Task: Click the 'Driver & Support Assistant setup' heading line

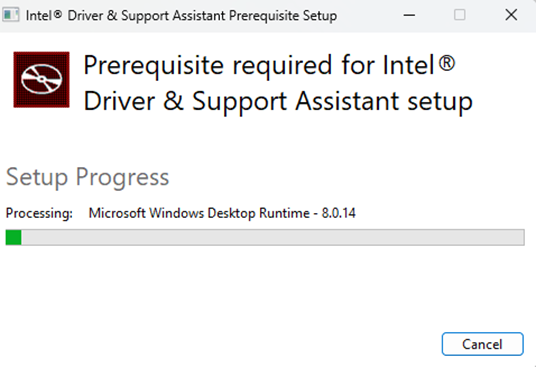Action: point(278,101)
